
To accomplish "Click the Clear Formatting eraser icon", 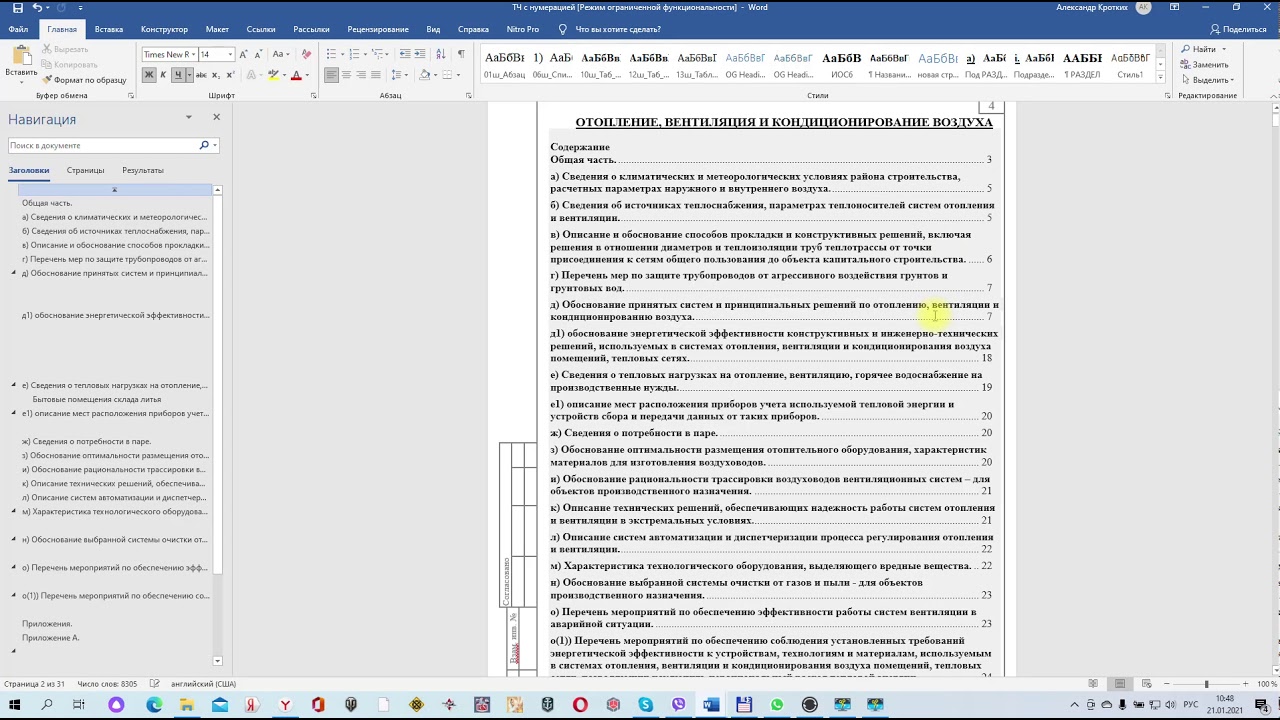I will pyautogui.click(x=306, y=54).
